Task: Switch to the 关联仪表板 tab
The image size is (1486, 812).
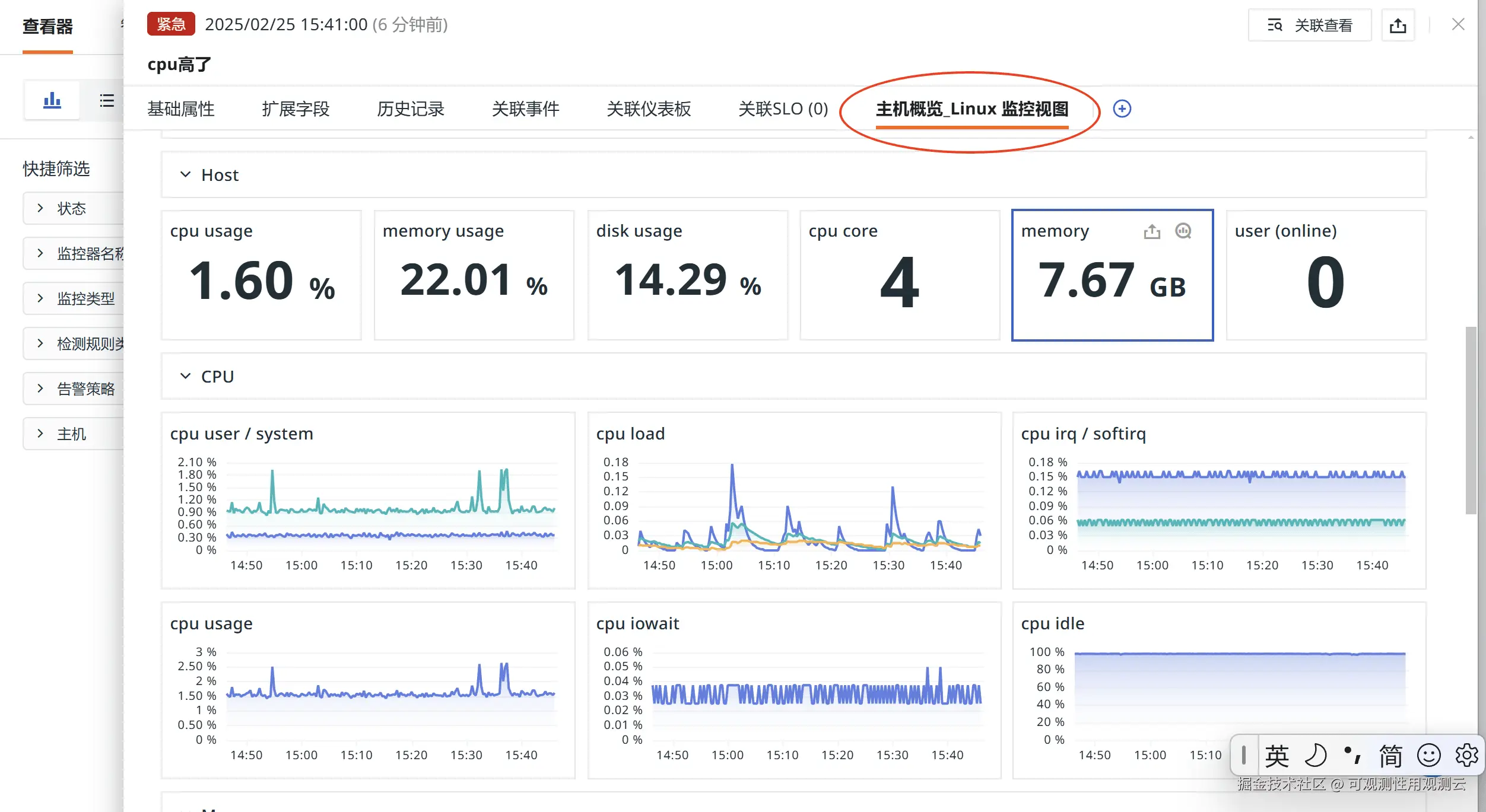Action: 649,109
